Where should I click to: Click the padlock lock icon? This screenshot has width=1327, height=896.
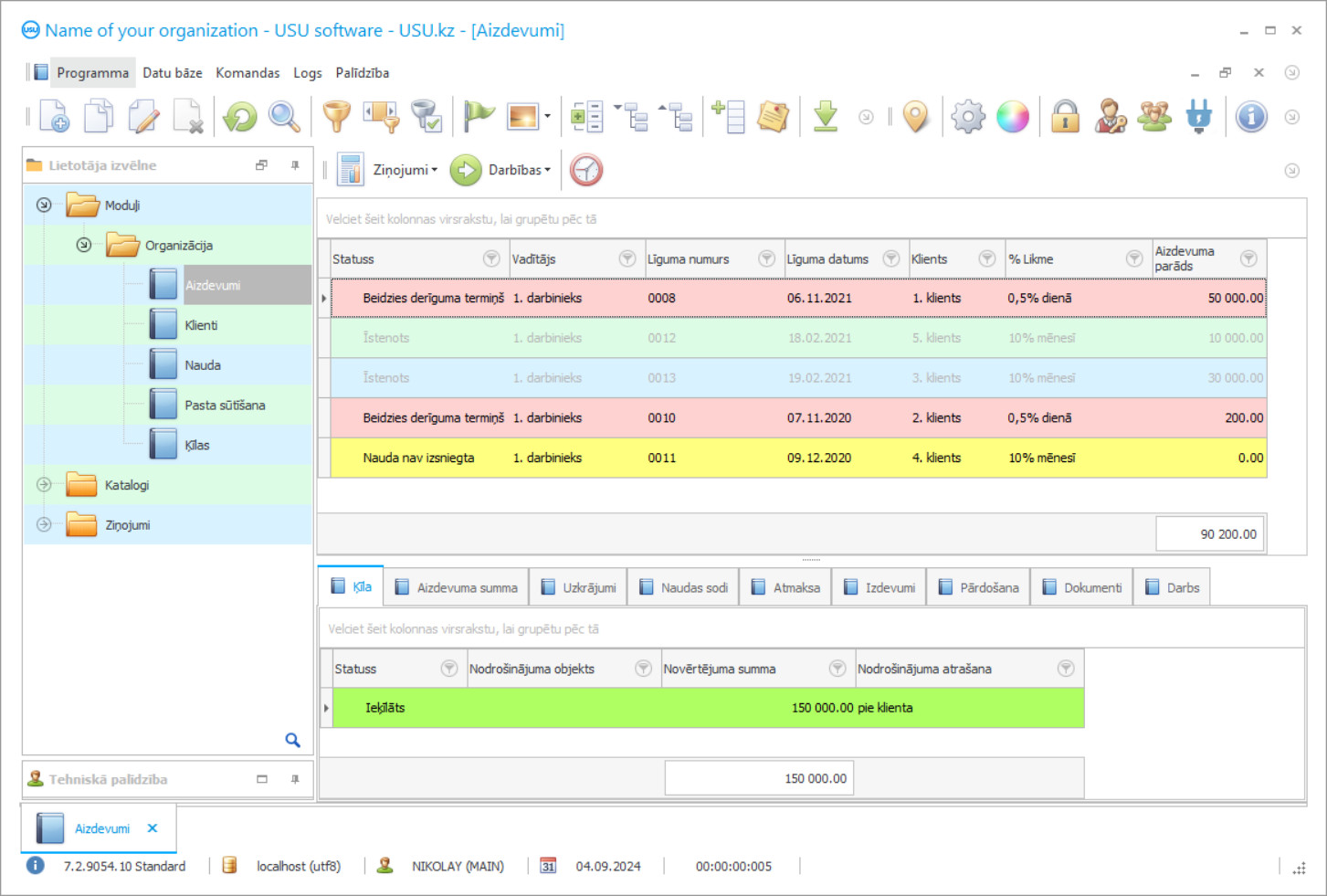1065,117
